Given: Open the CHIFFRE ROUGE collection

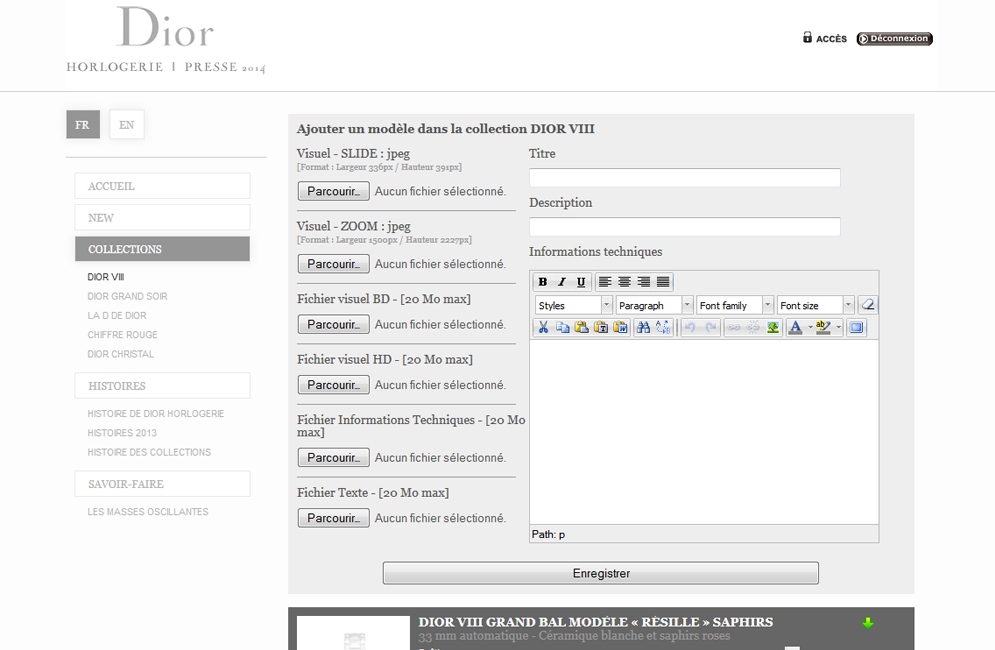Looking at the screenshot, I should pyautogui.click(x=122, y=335).
